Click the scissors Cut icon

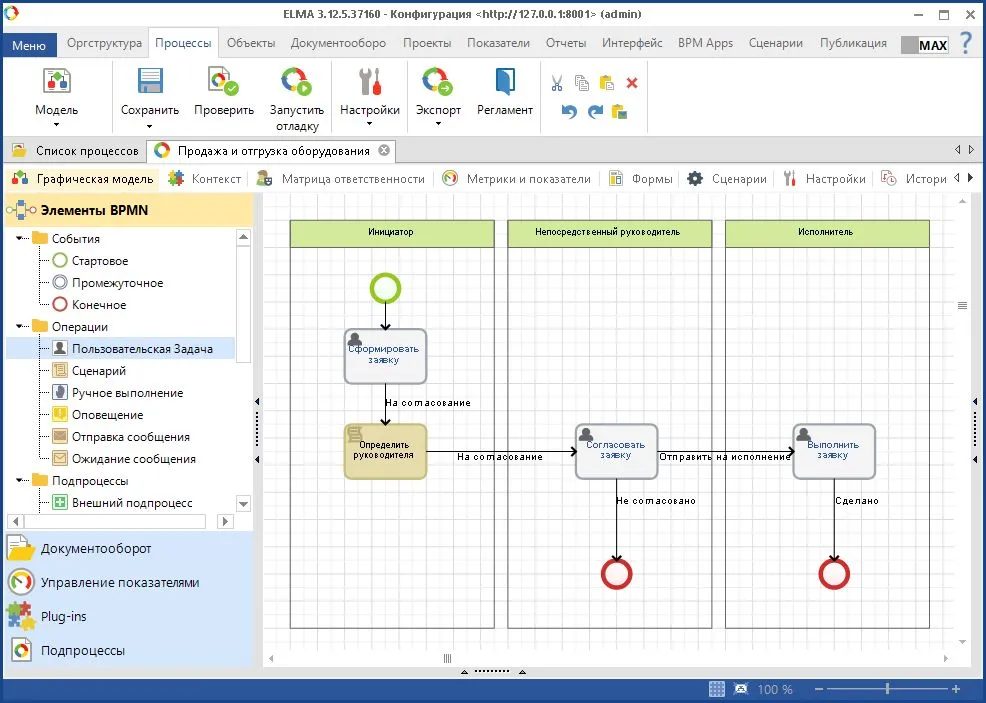557,83
